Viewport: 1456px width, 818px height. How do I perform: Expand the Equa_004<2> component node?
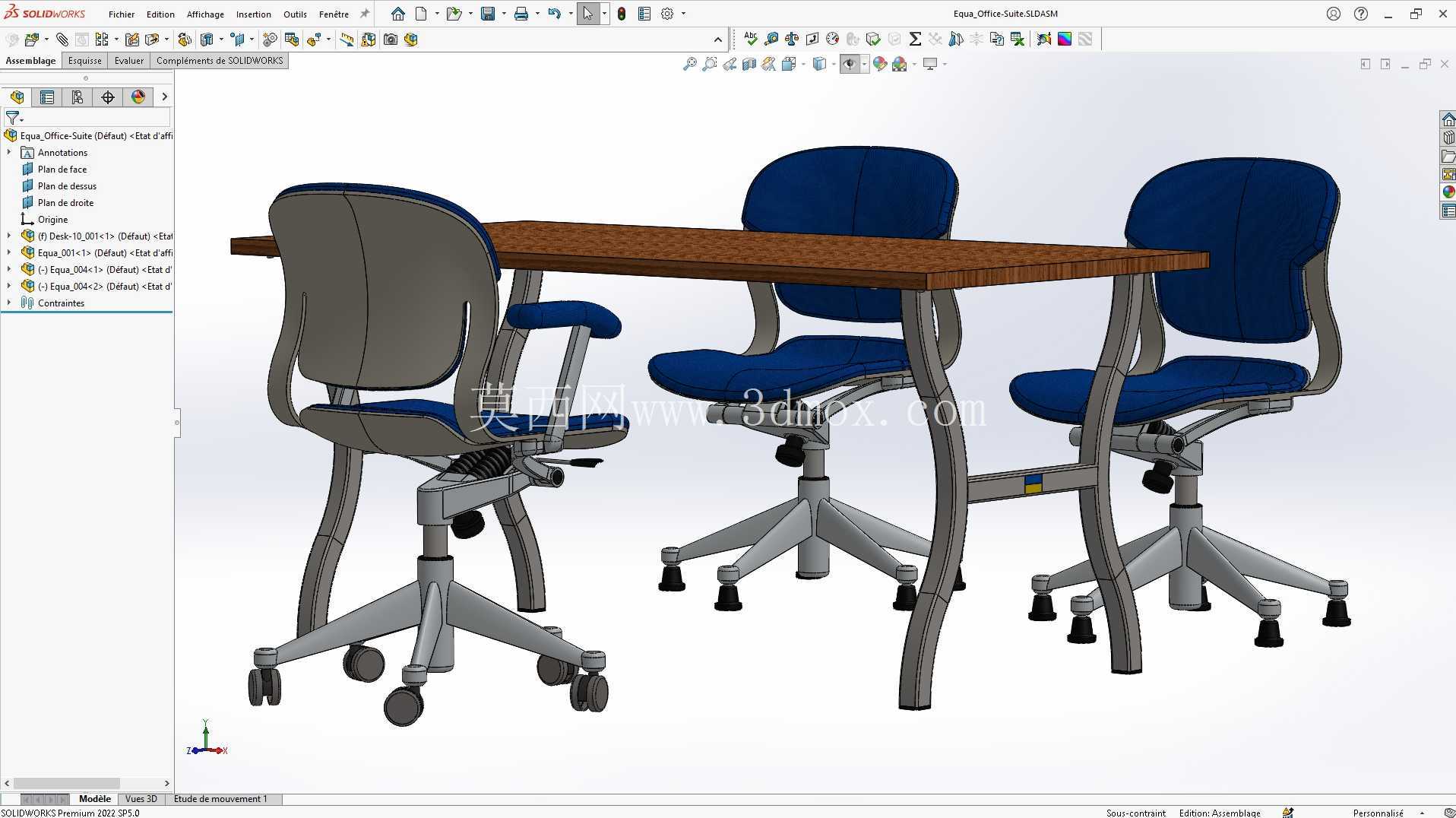(x=9, y=286)
